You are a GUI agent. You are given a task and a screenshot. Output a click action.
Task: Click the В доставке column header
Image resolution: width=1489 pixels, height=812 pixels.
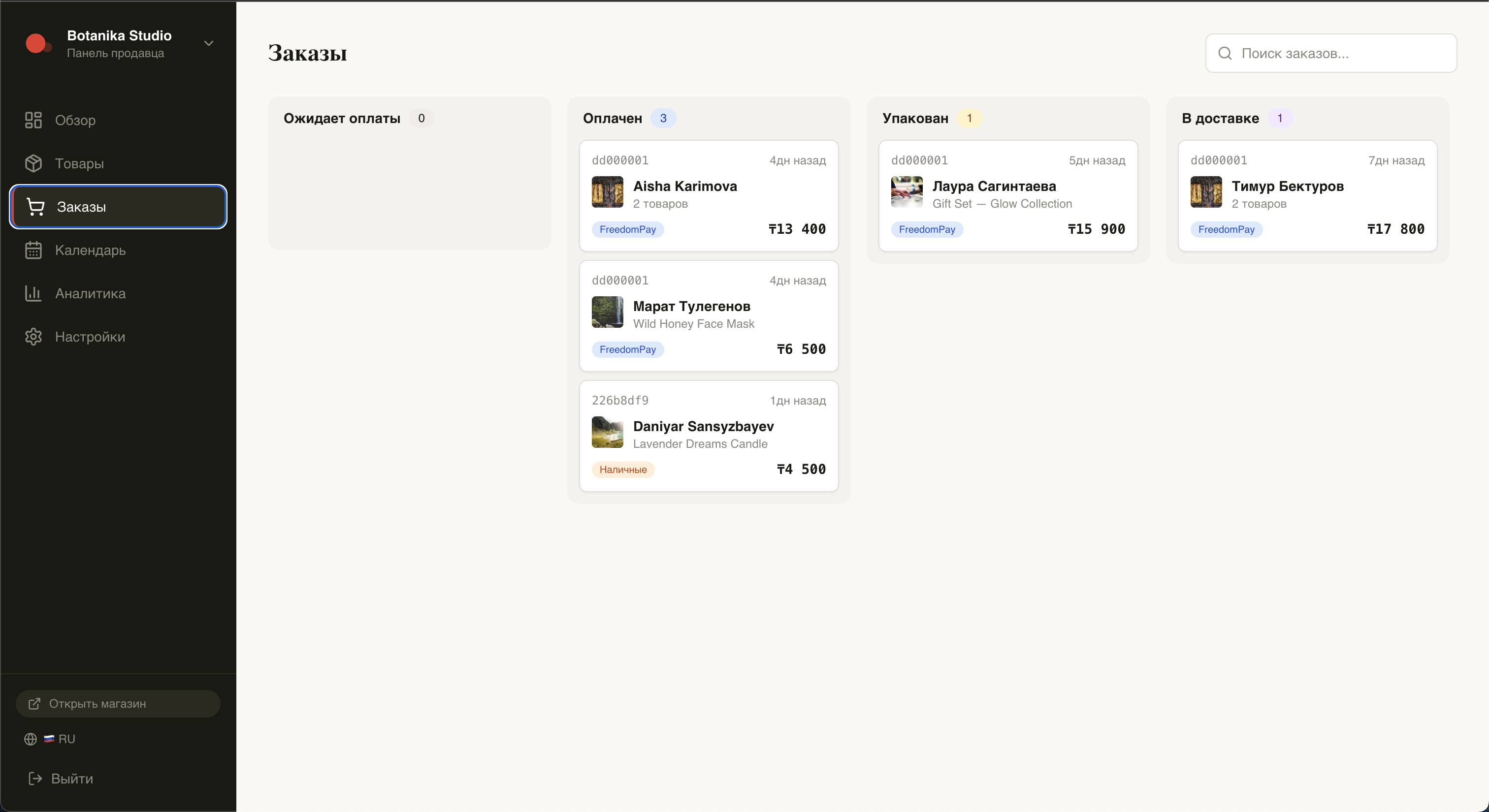pos(1220,119)
